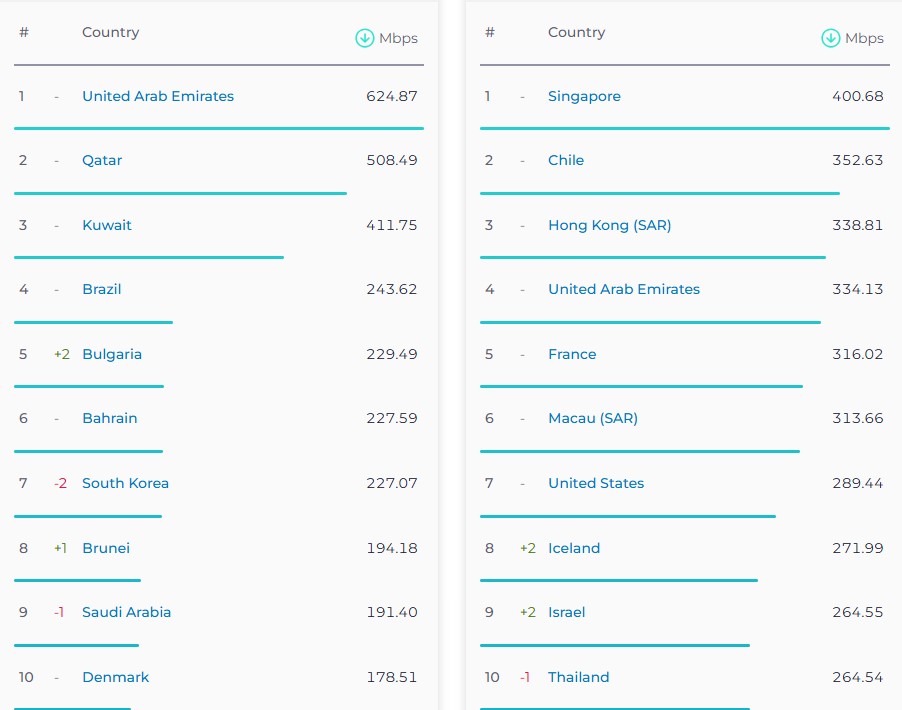Image resolution: width=902 pixels, height=710 pixels.
Task: Select the Macau (SAR) link
Action: pos(593,418)
